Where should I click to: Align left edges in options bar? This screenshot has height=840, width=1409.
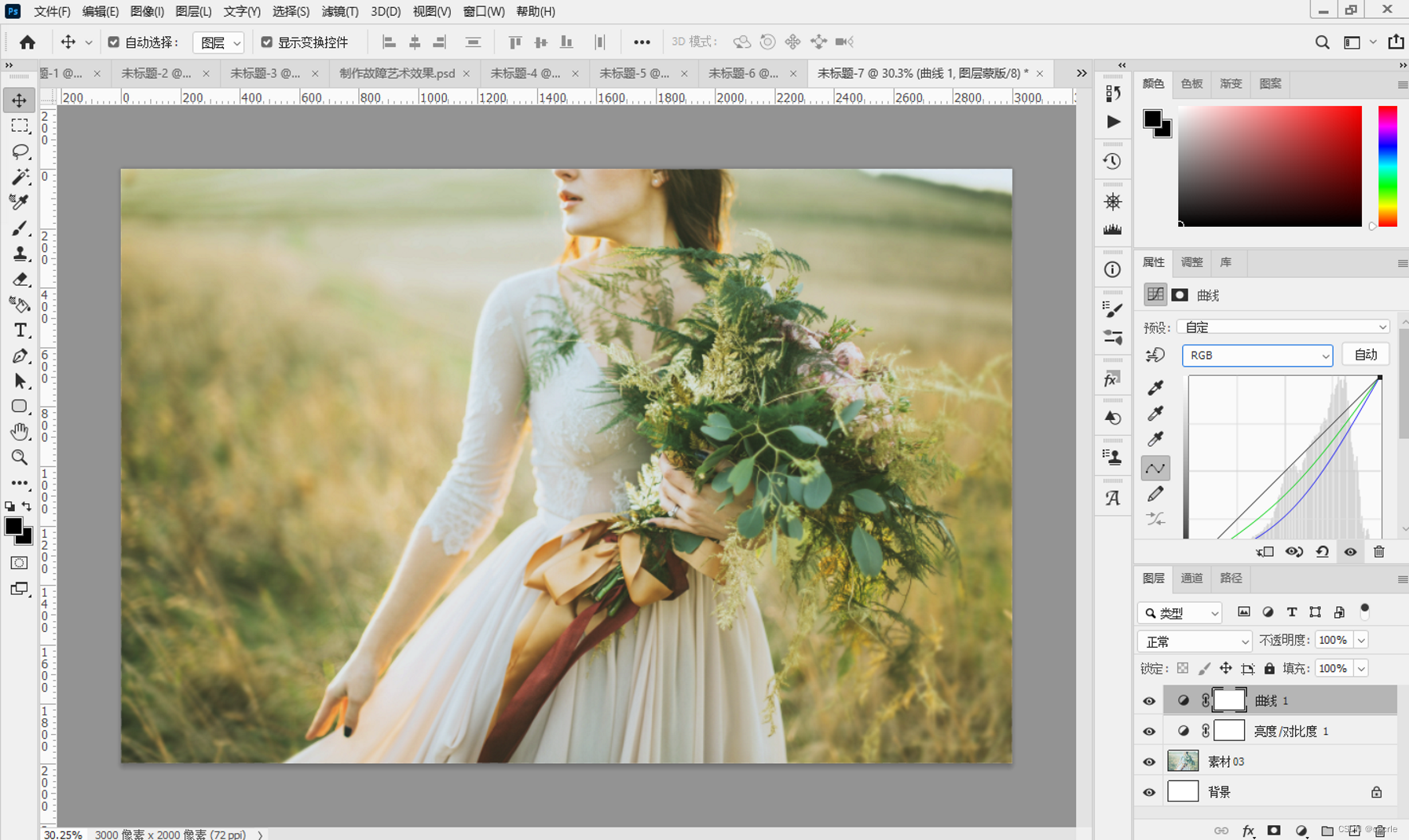[389, 42]
